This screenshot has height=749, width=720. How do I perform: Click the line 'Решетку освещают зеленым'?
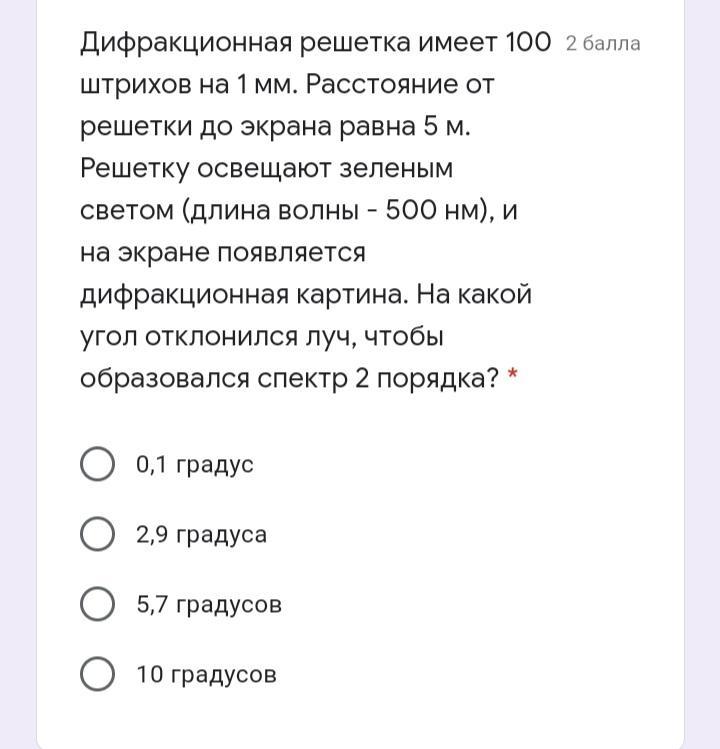pyautogui.click(x=266, y=169)
